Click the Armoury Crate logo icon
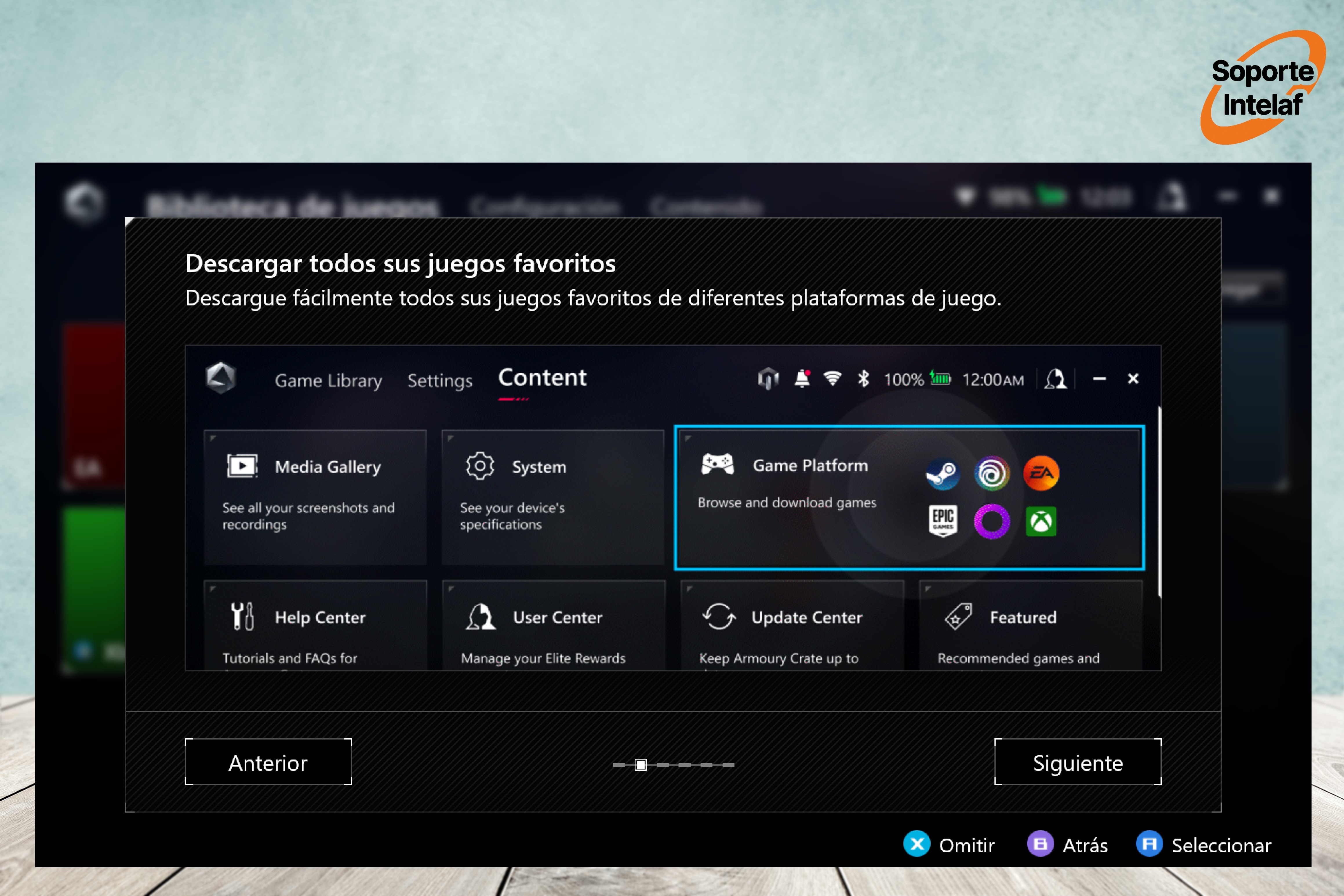This screenshot has width=1344, height=896. [221, 378]
